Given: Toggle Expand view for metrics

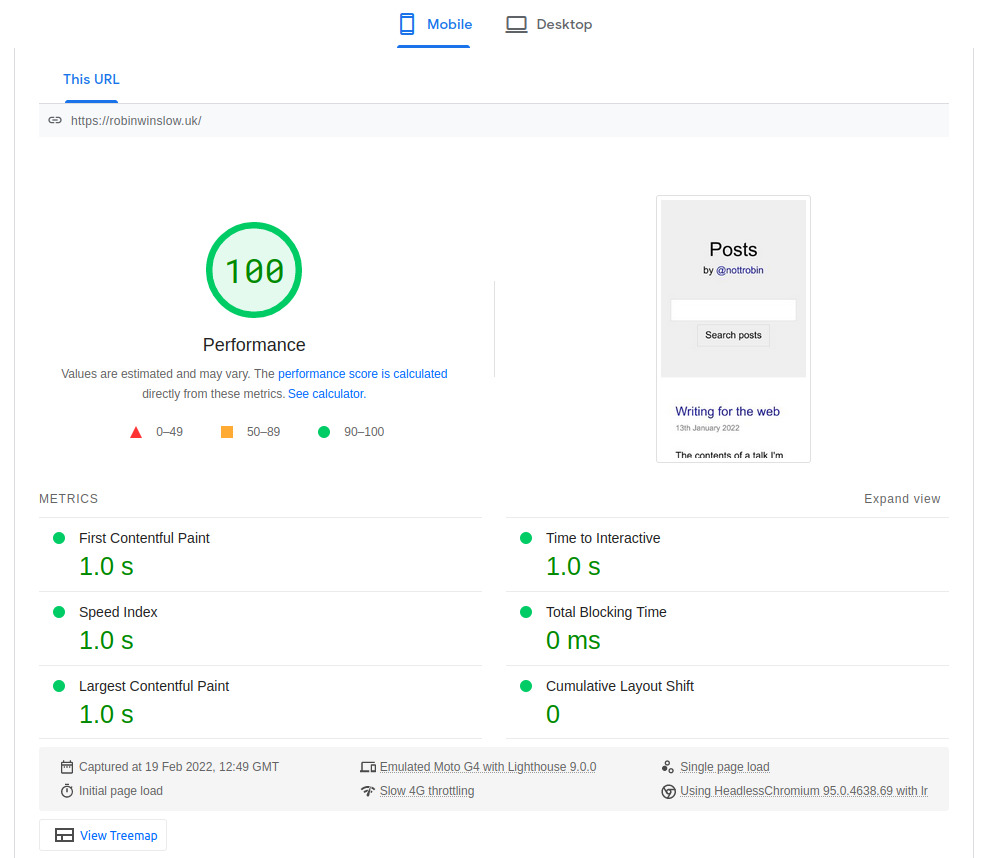Looking at the screenshot, I should click(x=902, y=499).
